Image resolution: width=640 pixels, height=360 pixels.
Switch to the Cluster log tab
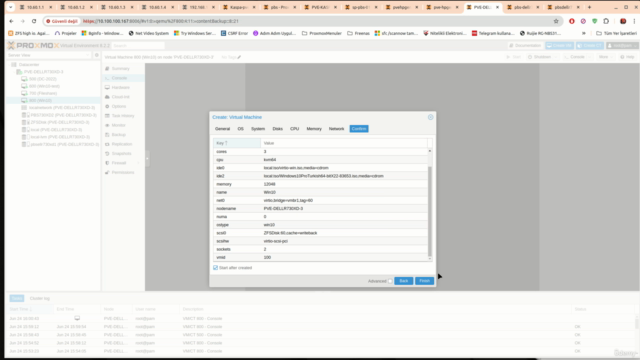(40, 298)
